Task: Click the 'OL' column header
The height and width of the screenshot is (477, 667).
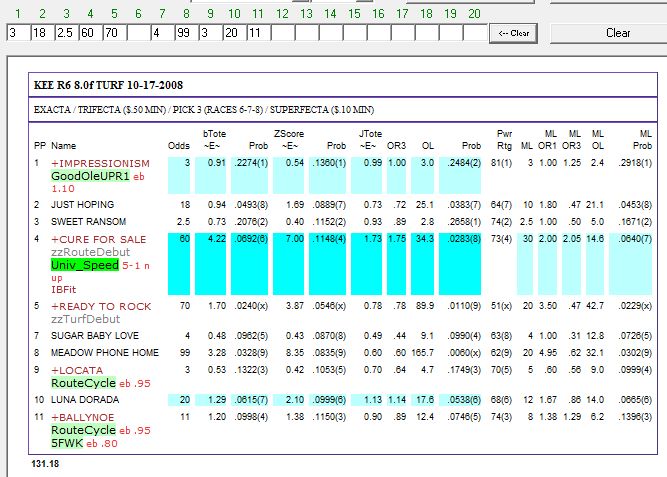Action: pyautogui.click(x=428, y=146)
